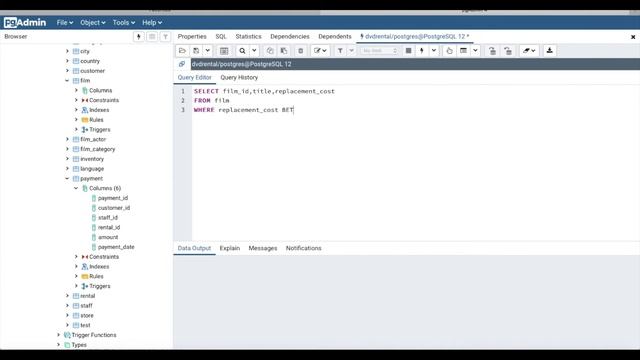640x360 pixels.
Task: Collapse the film table node
Action: tap(67, 80)
